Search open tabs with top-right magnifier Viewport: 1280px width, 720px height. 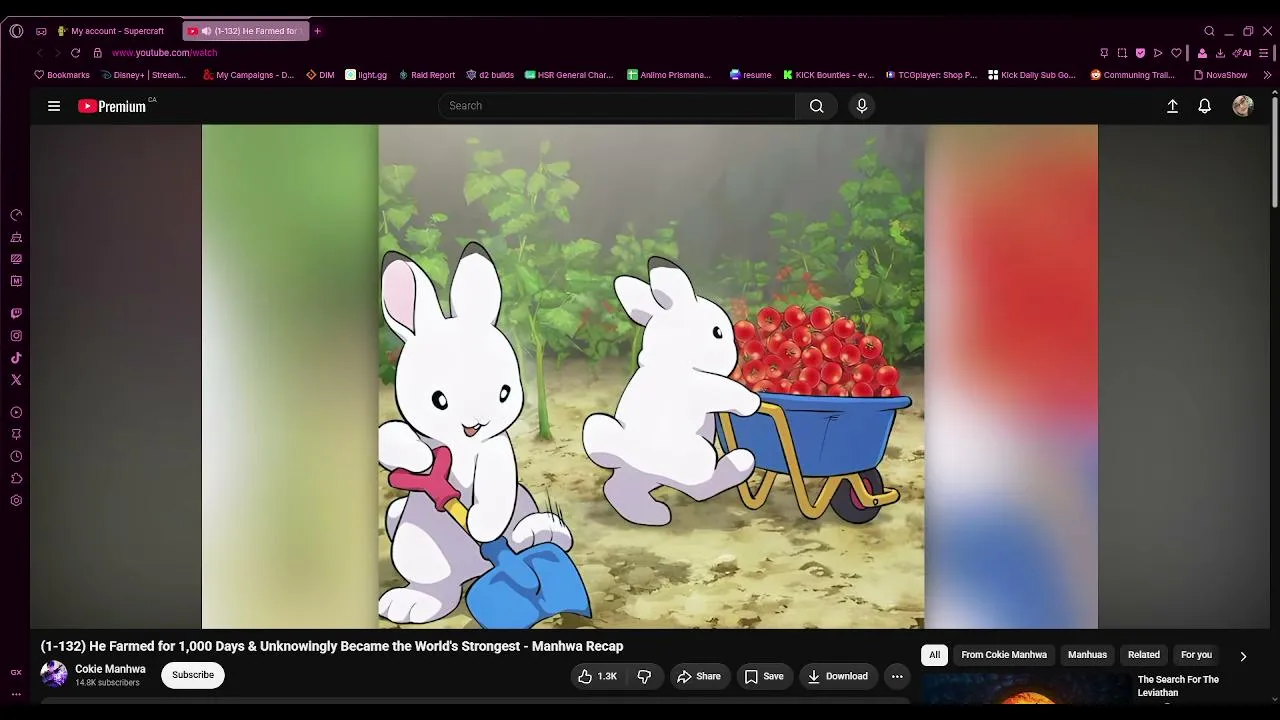point(1209,31)
